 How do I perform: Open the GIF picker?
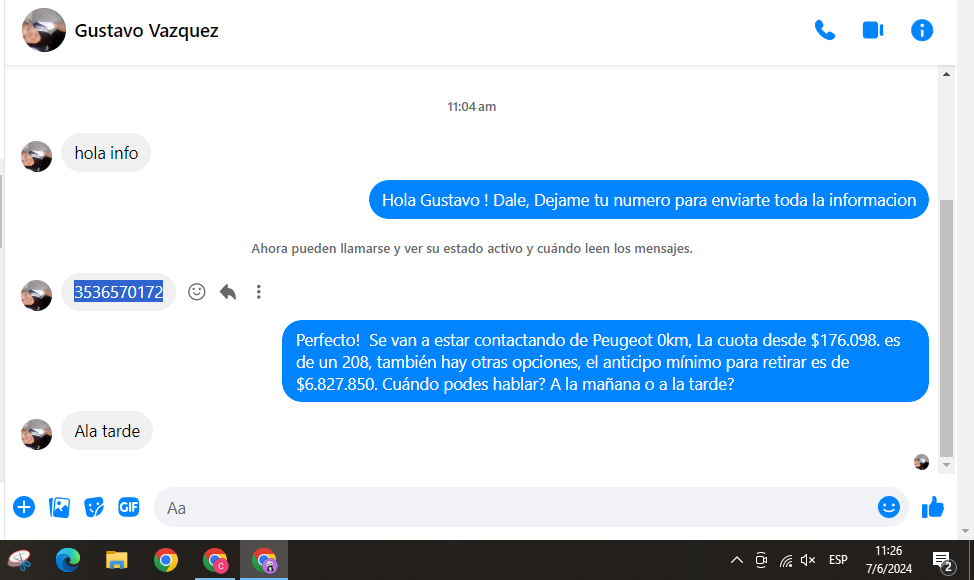129,507
